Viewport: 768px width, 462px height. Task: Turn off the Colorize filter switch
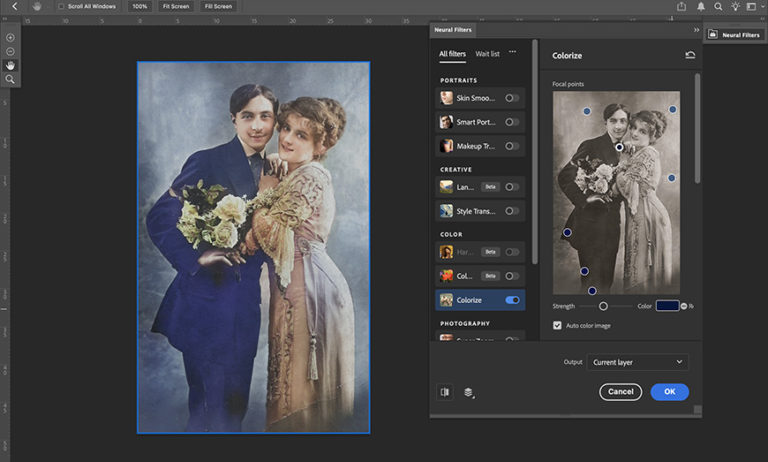coord(512,300)
